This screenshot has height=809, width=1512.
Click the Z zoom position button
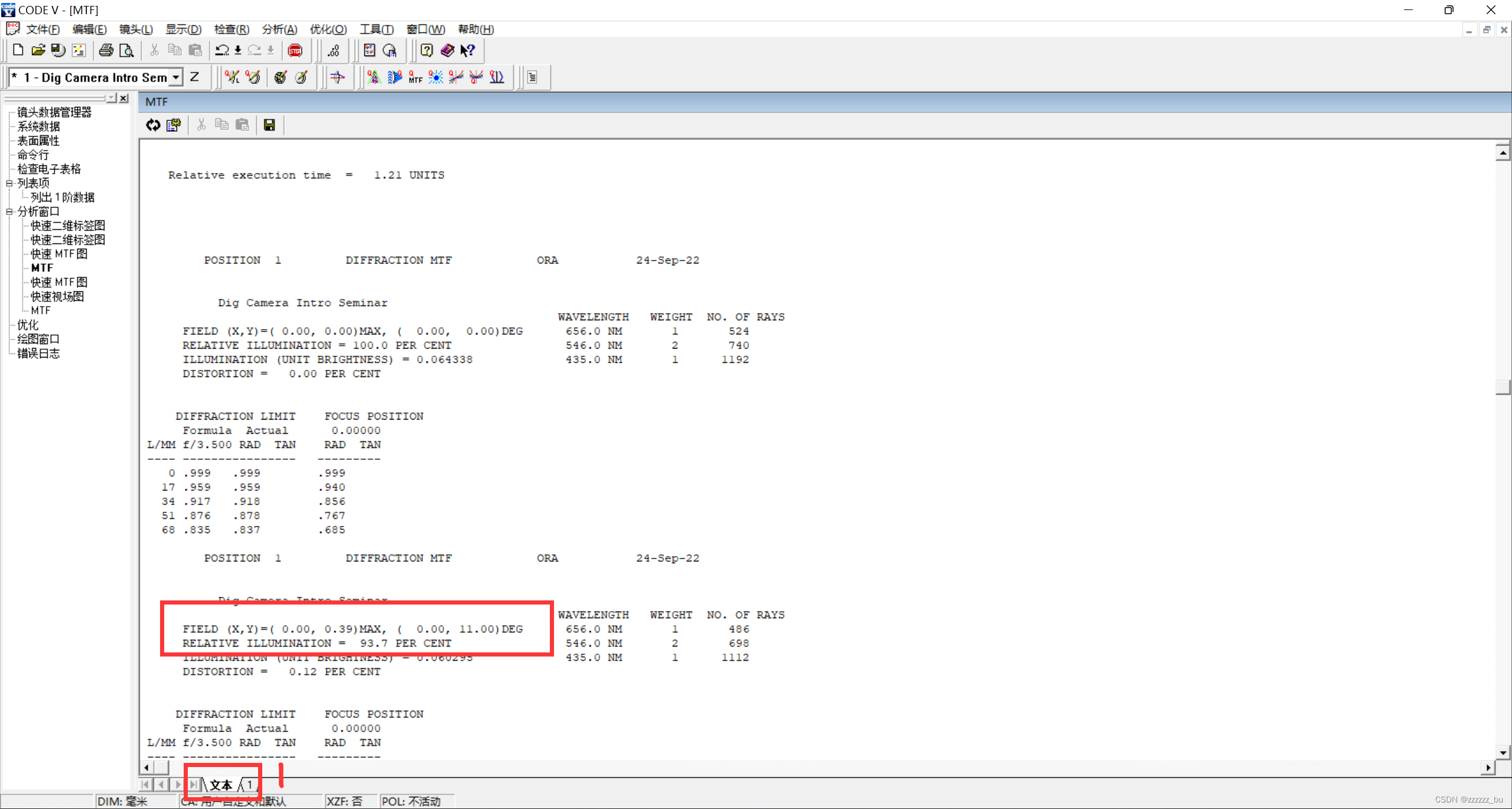coord(194,77)
